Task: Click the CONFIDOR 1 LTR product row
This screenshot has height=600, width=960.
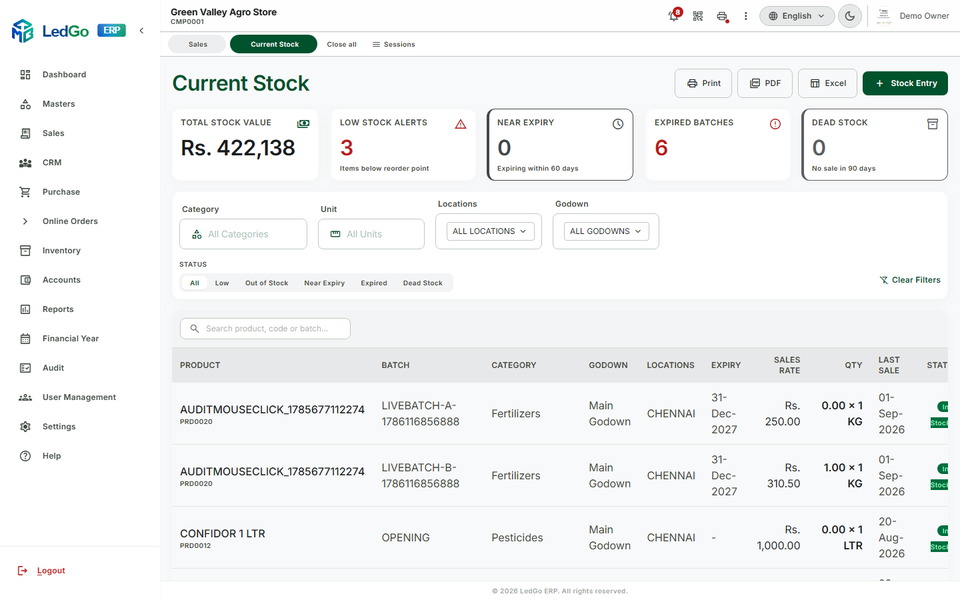Action: pyautogui.click(x=560, y=538)
